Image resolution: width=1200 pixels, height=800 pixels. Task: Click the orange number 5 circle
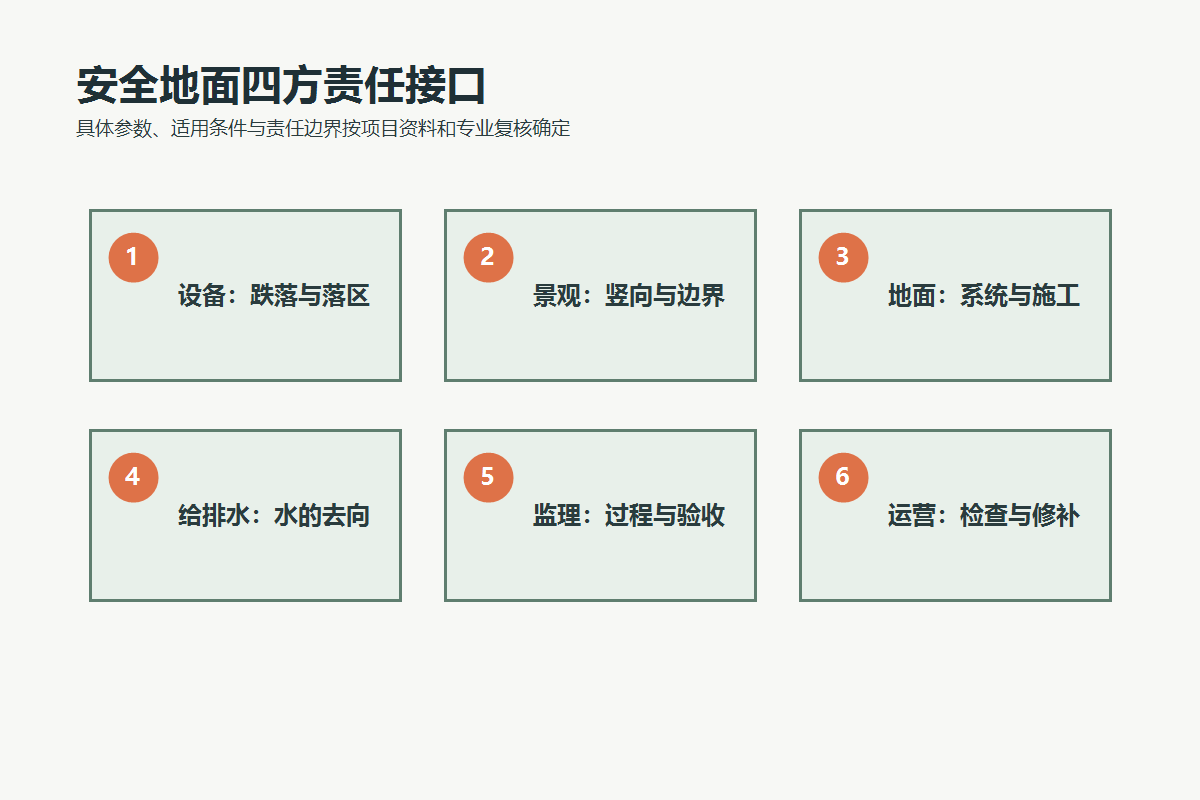click(x=488, y=477)
